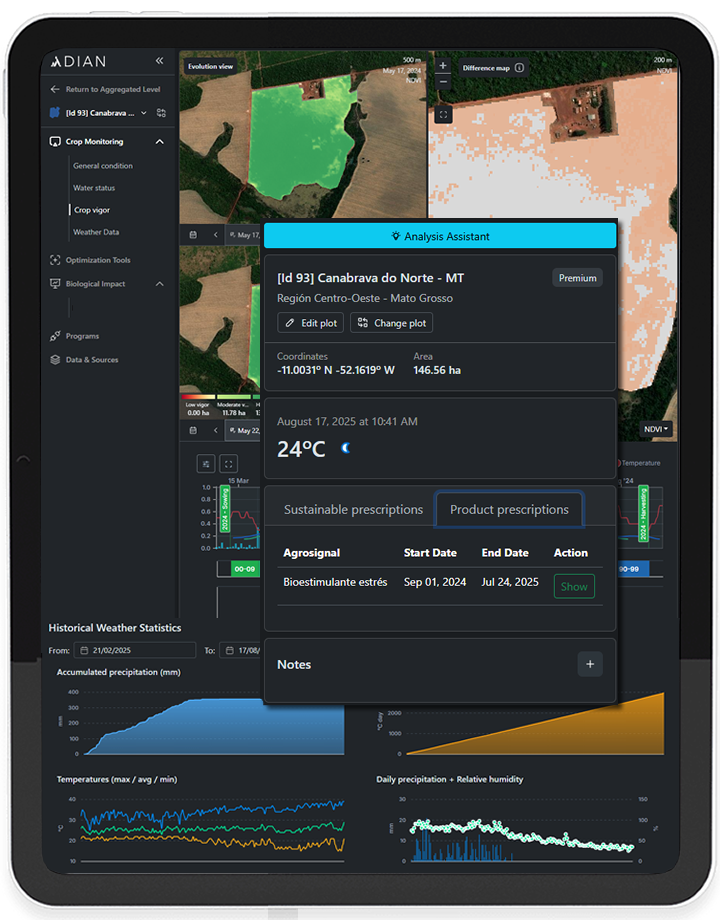Click the ADIAN logo
This screenshot has height=920, width=720.
(78, 61)
